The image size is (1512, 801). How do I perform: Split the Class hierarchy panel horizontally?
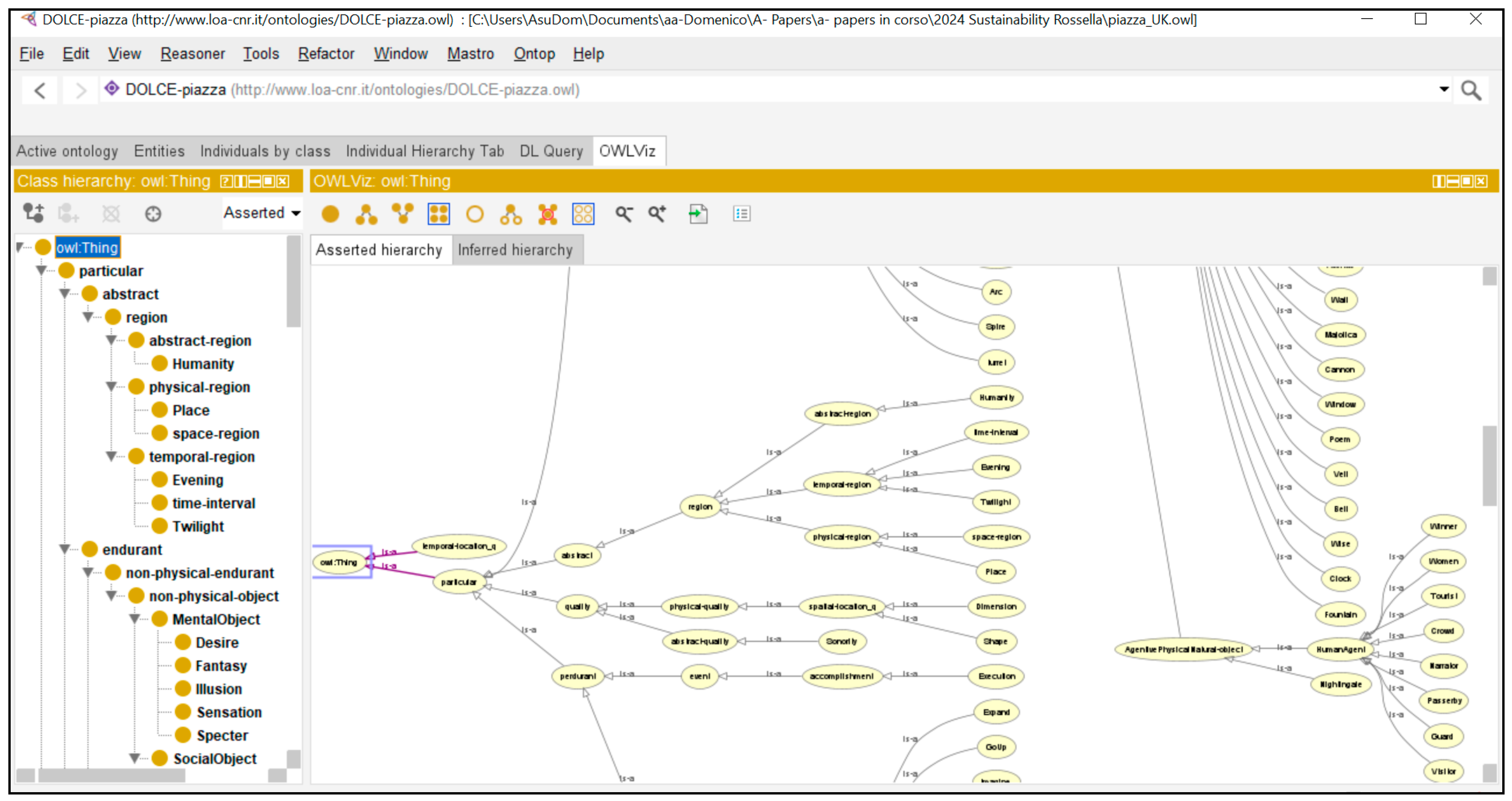[255, 182]
